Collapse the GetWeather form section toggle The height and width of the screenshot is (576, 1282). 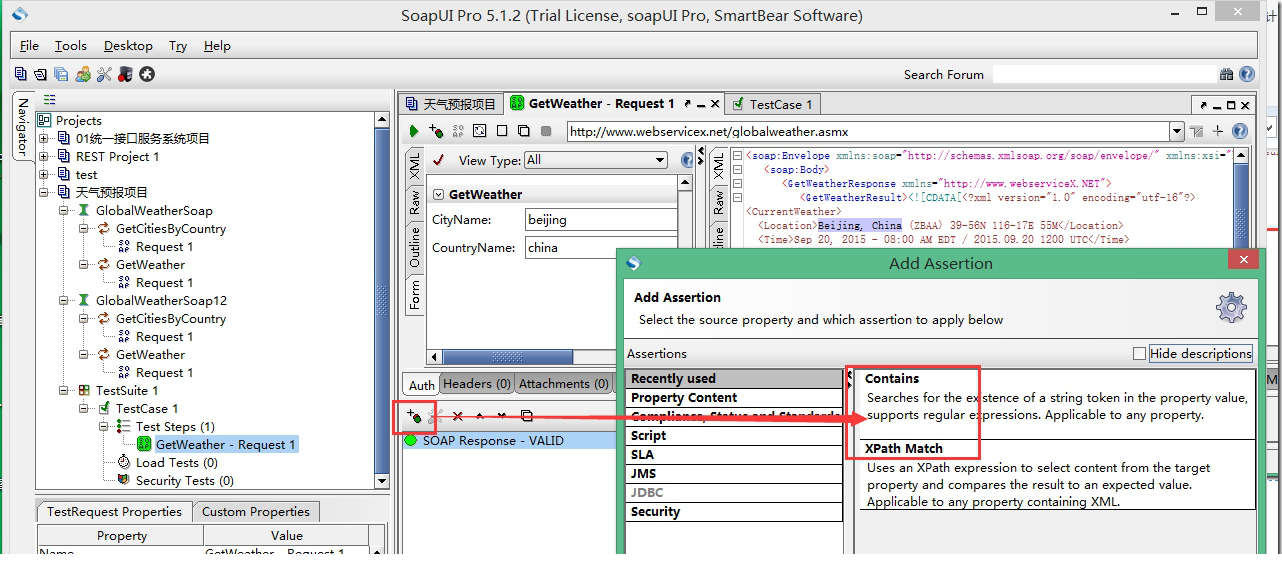pos(438,194)
